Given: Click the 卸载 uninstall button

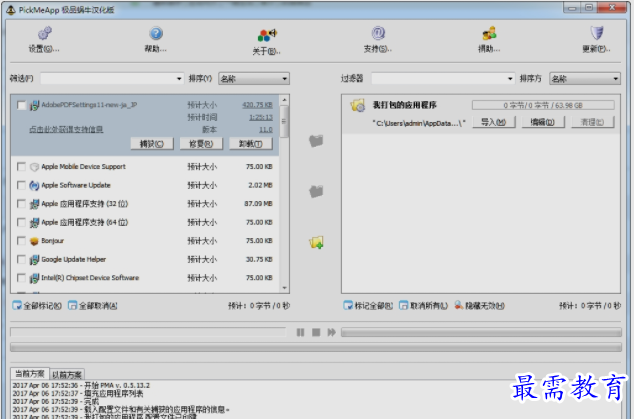Looking at the screenshot, I should click(250, 144).
